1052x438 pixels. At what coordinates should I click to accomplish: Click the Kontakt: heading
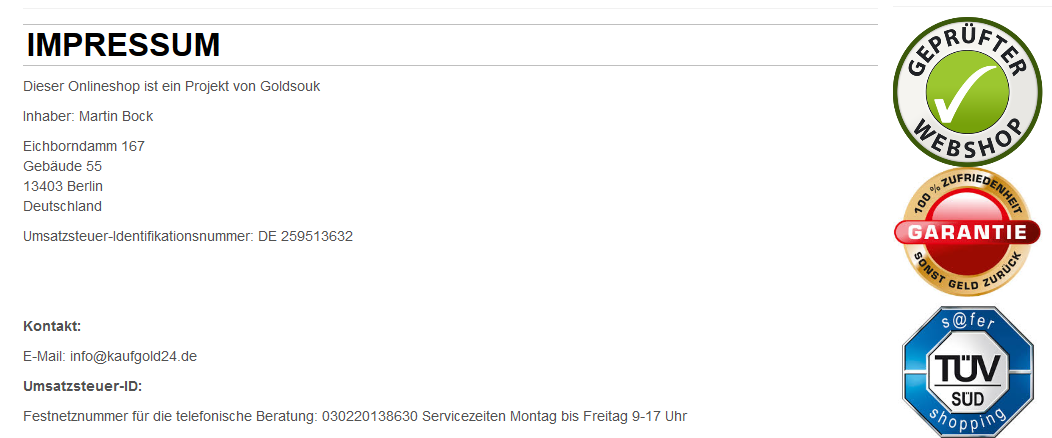[x=52, y=327]
